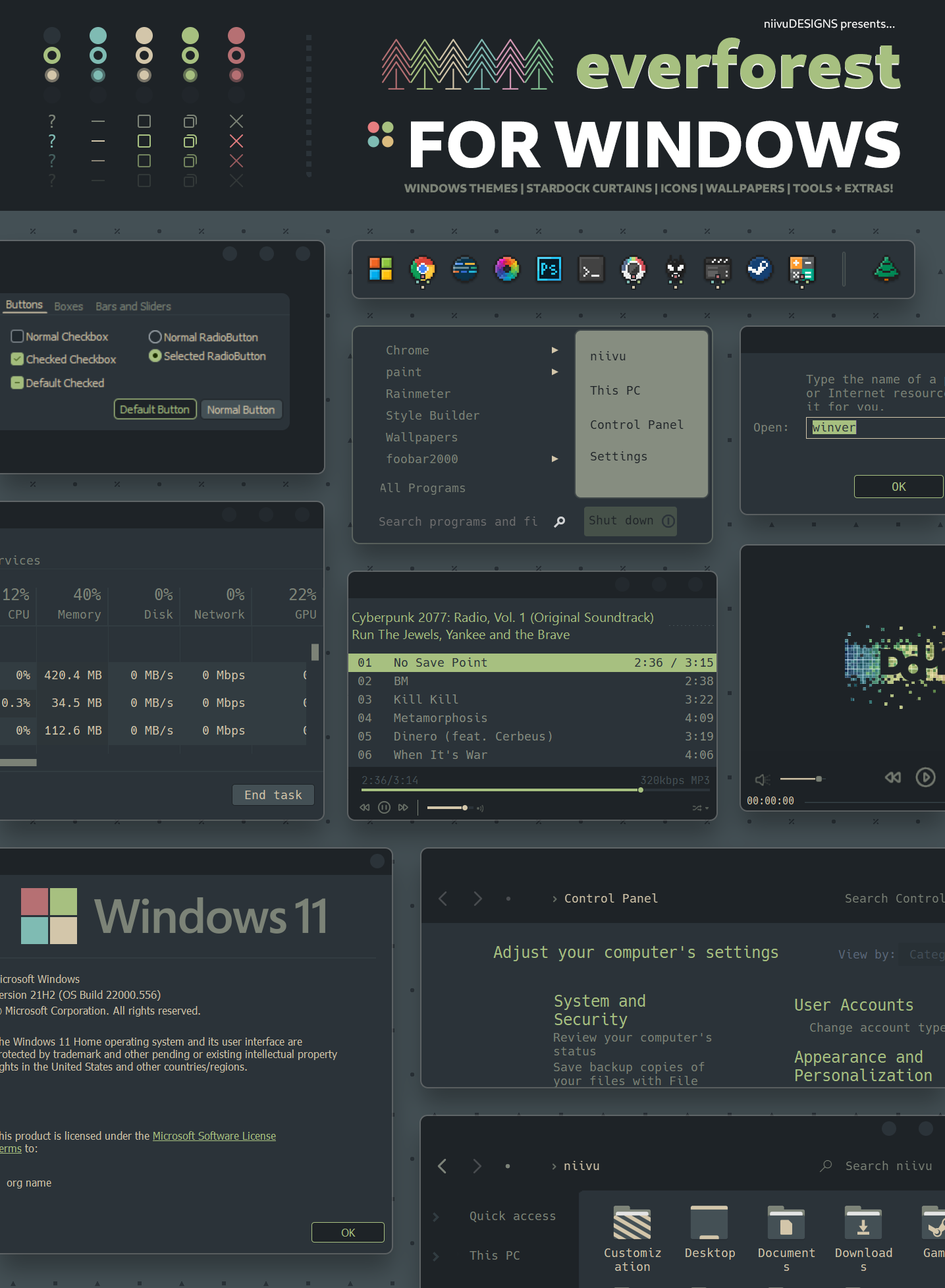The image size is (945, 1288).
Task: Expand the foobar2000 submenu arrow
Action: coord(555,459)
